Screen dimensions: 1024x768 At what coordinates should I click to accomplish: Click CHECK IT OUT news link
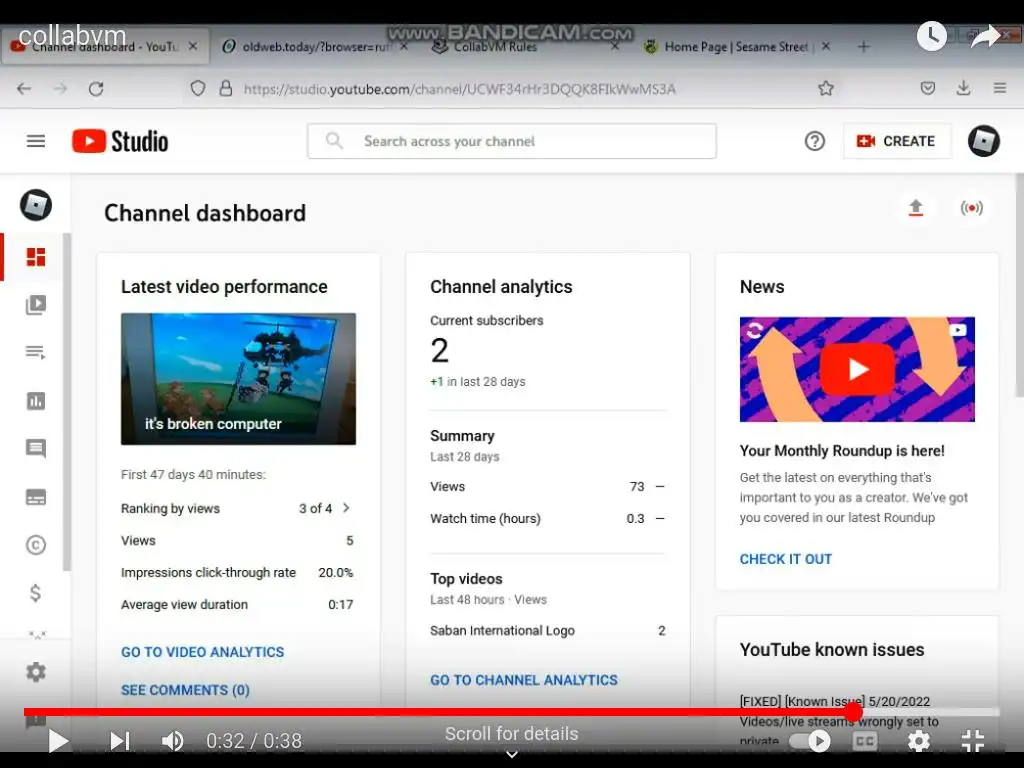coord(786,559)
